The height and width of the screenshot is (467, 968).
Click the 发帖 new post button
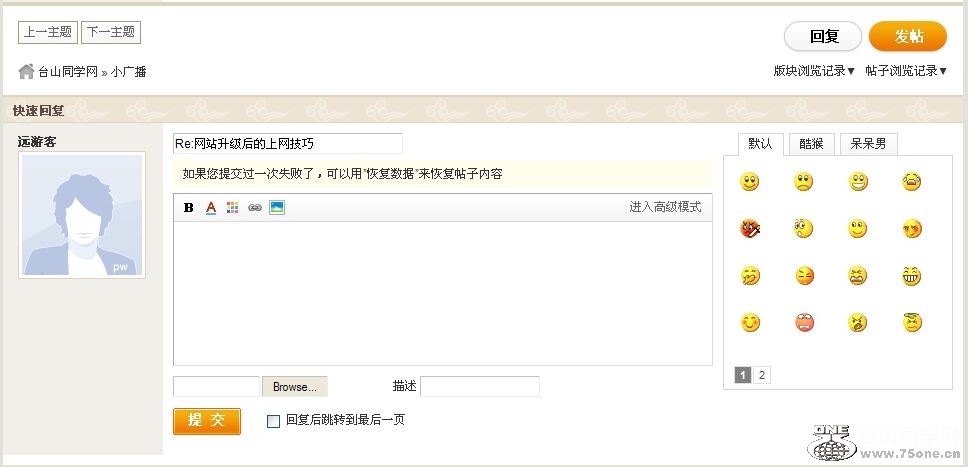coord(907,37)
